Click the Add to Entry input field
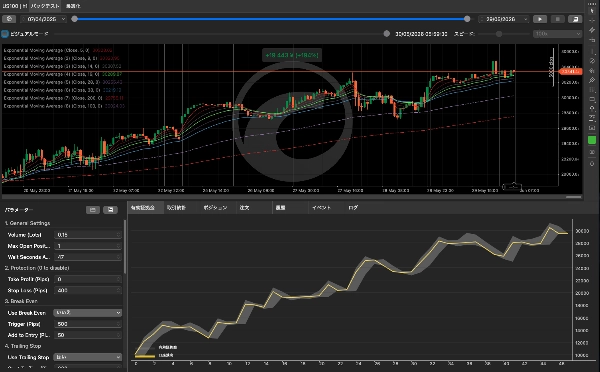The width and height of the screenshot is (600, 372). pyautogui.click(x=88, y=335)
